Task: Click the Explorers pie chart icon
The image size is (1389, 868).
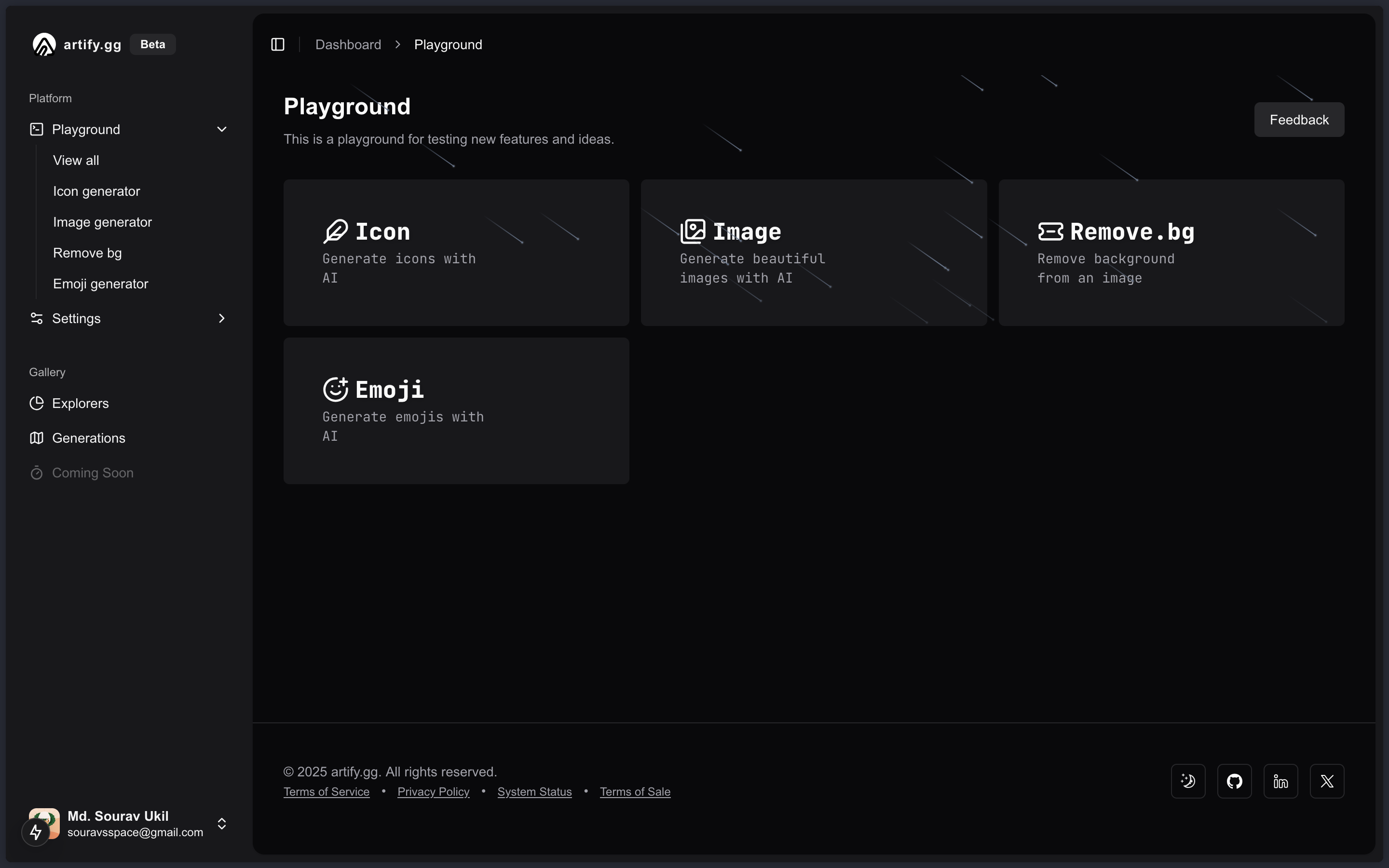Action: click(37, 403)
